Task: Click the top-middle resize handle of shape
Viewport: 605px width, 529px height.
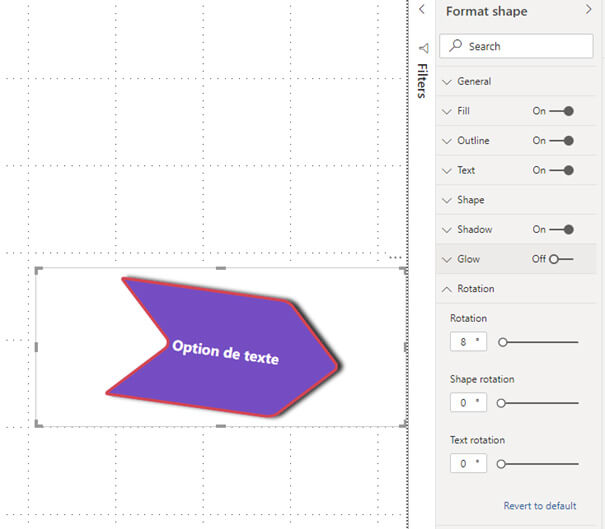Action: click(221, 268)
